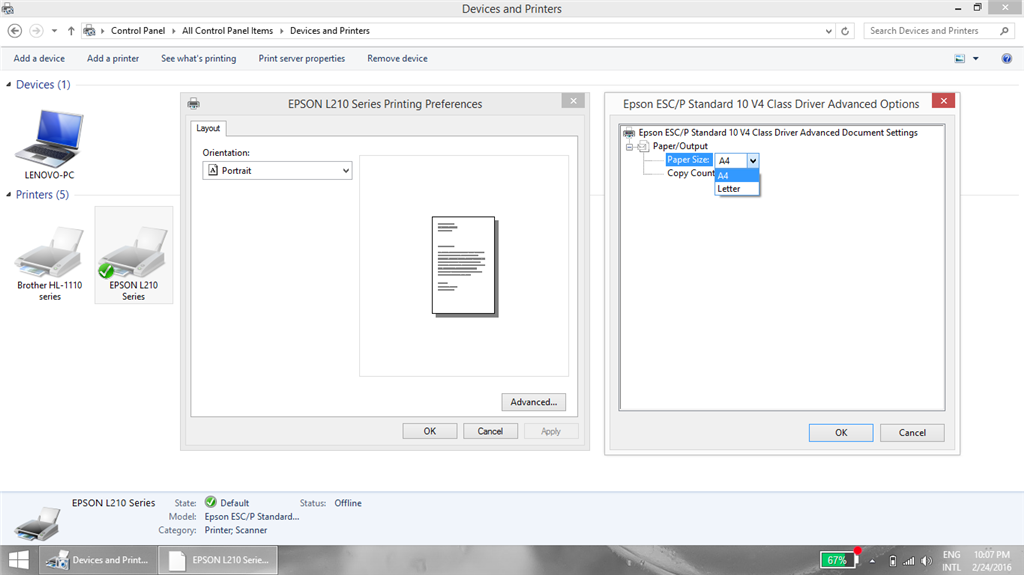Image resolution: width=1024 pixels, height=575 pixels.
Task: Close the Printing Preferences dialog
Action: 573,101
